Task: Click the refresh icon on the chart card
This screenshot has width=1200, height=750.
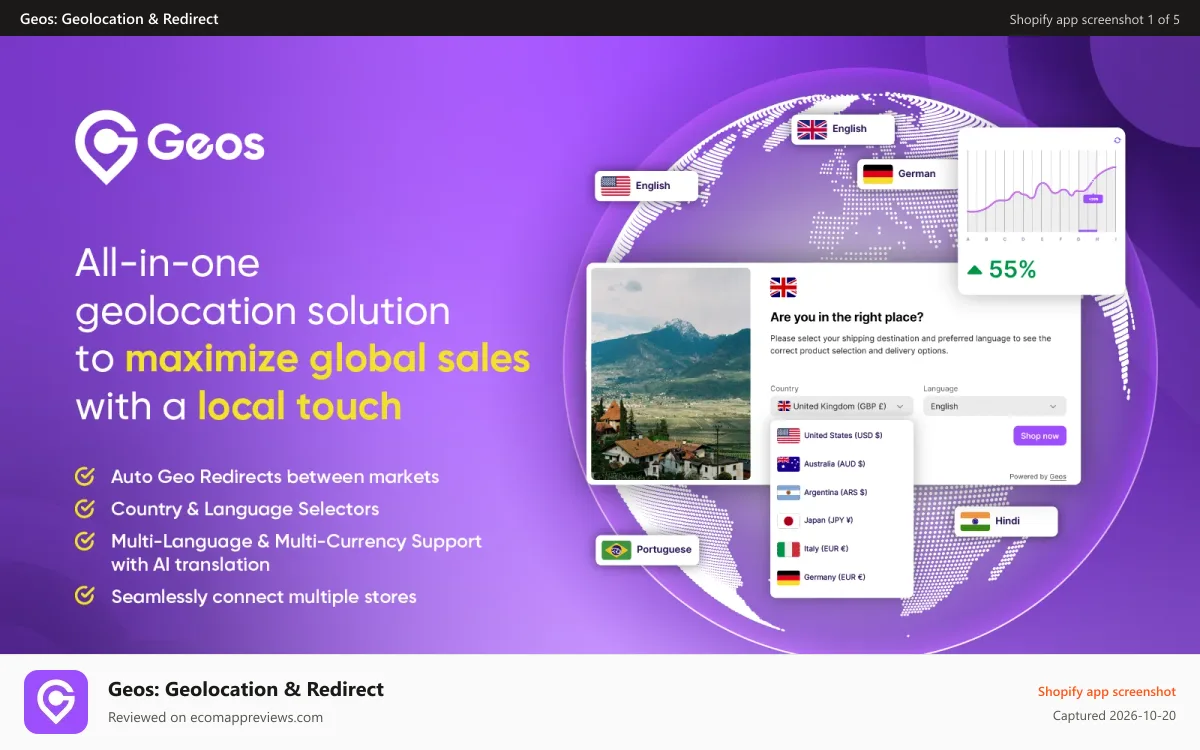Action: [x=1117, y=140]
